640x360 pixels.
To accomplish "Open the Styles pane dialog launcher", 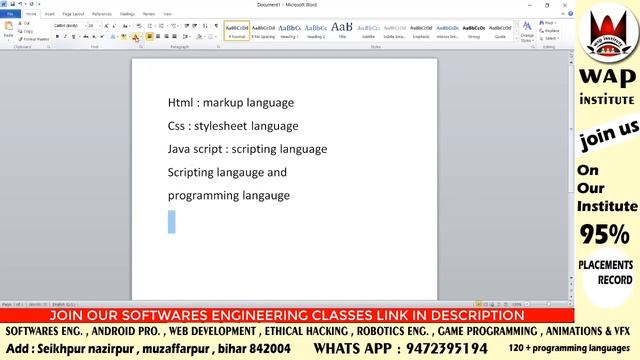I will coord(533,47).
